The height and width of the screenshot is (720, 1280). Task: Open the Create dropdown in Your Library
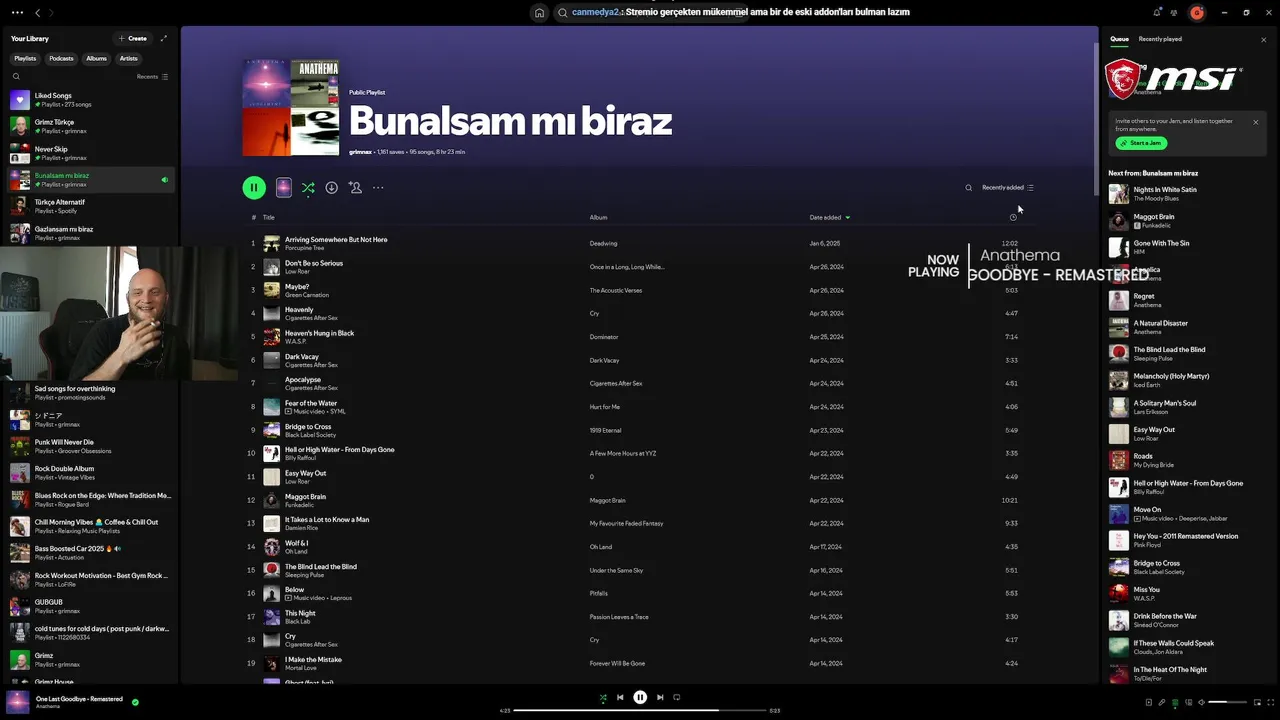tap(132, 38)
